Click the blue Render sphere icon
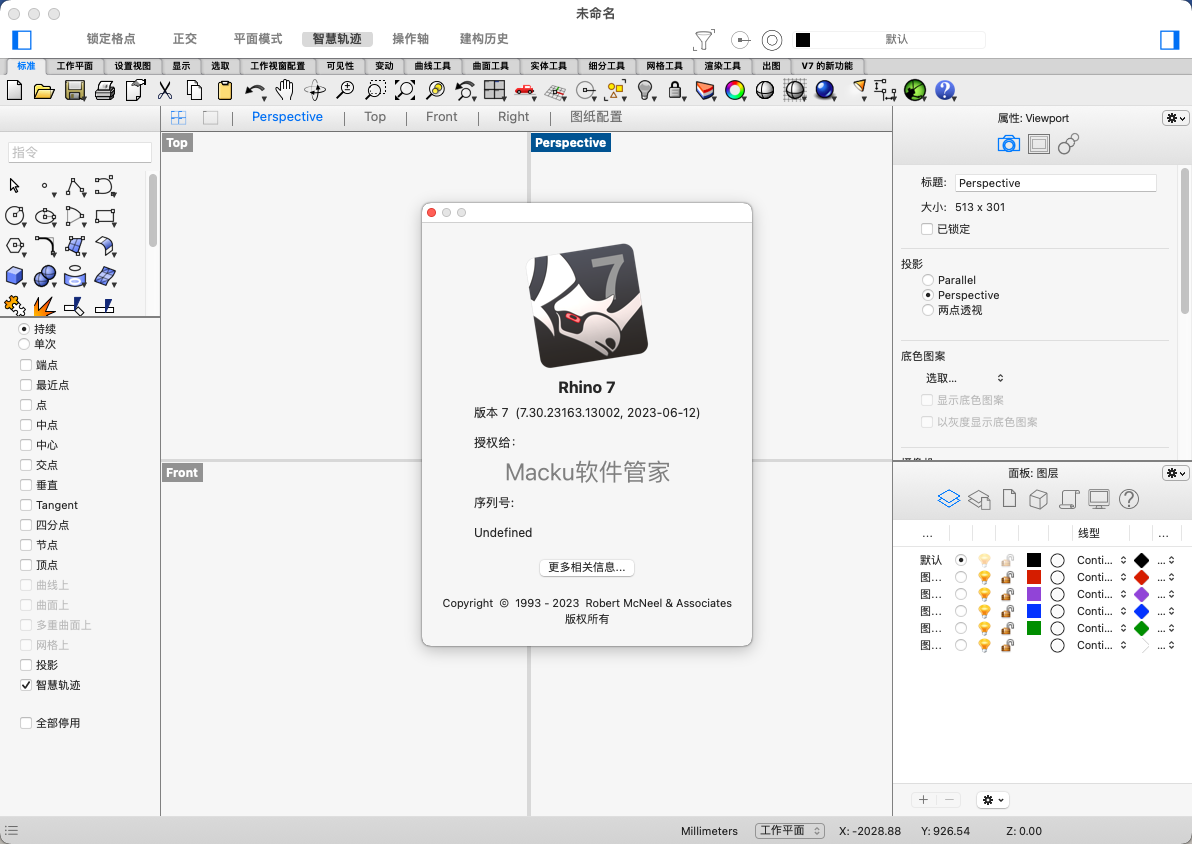This screenshot has width=1192, height=844. pos(825,90)
